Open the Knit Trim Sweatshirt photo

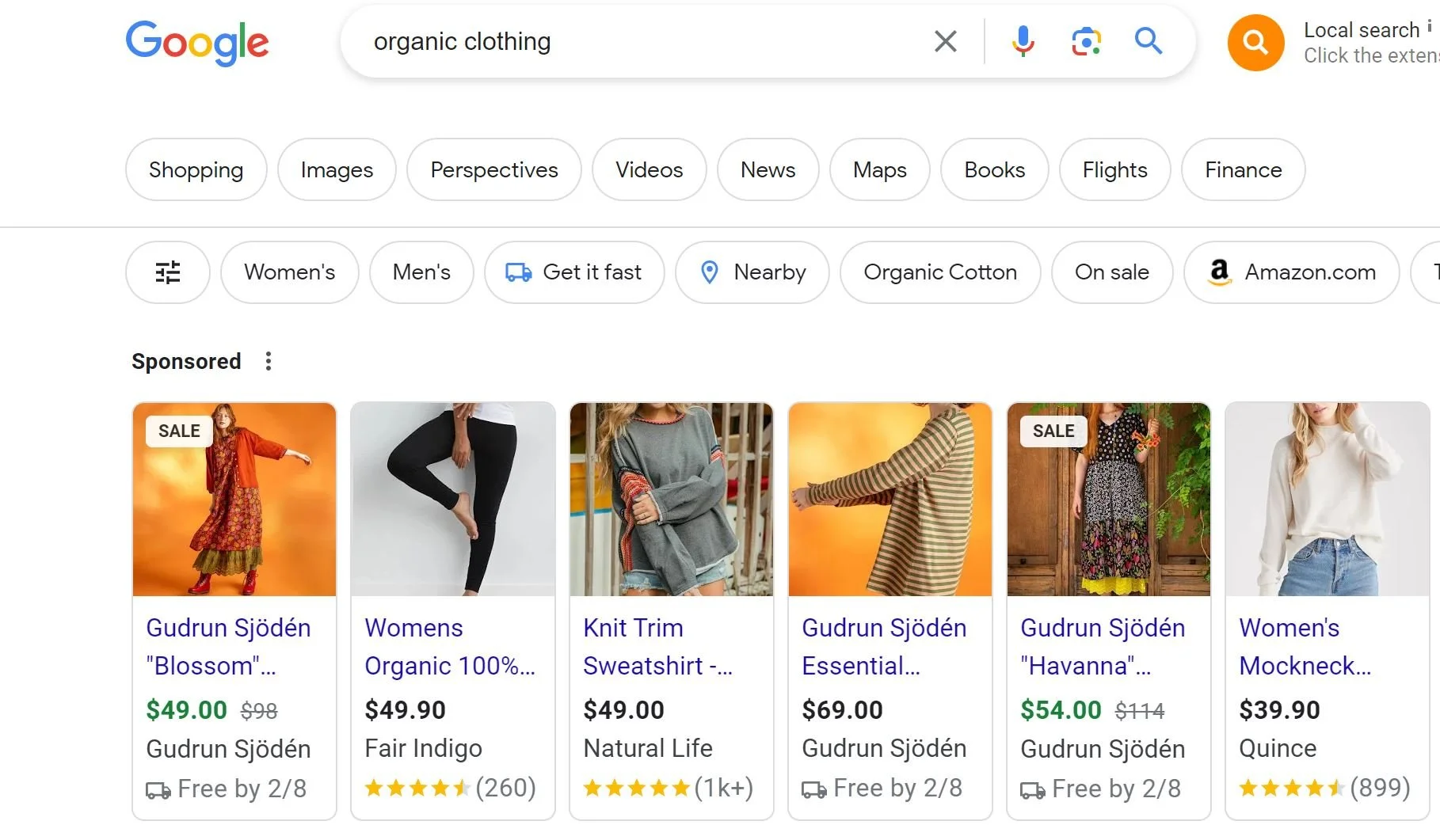pyautogui.click(x=672, y=499)
